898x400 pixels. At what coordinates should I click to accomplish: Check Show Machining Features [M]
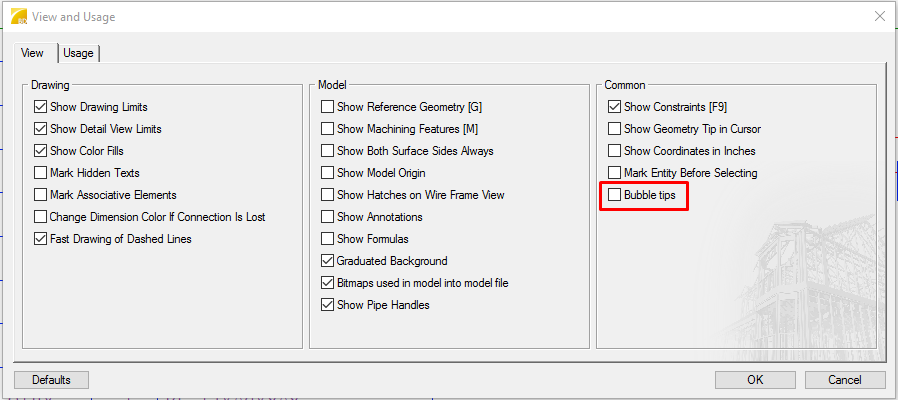pyautogui.click(x=328, y=129)
